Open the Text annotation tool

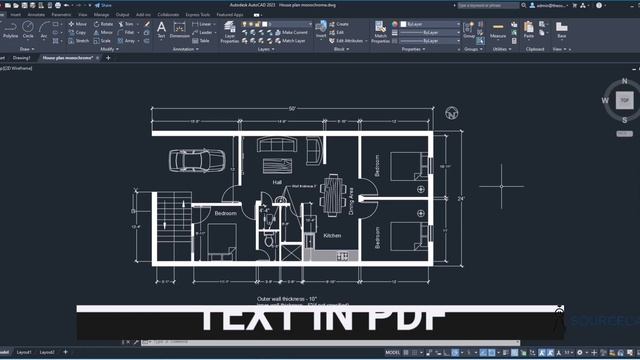[161, 30]
